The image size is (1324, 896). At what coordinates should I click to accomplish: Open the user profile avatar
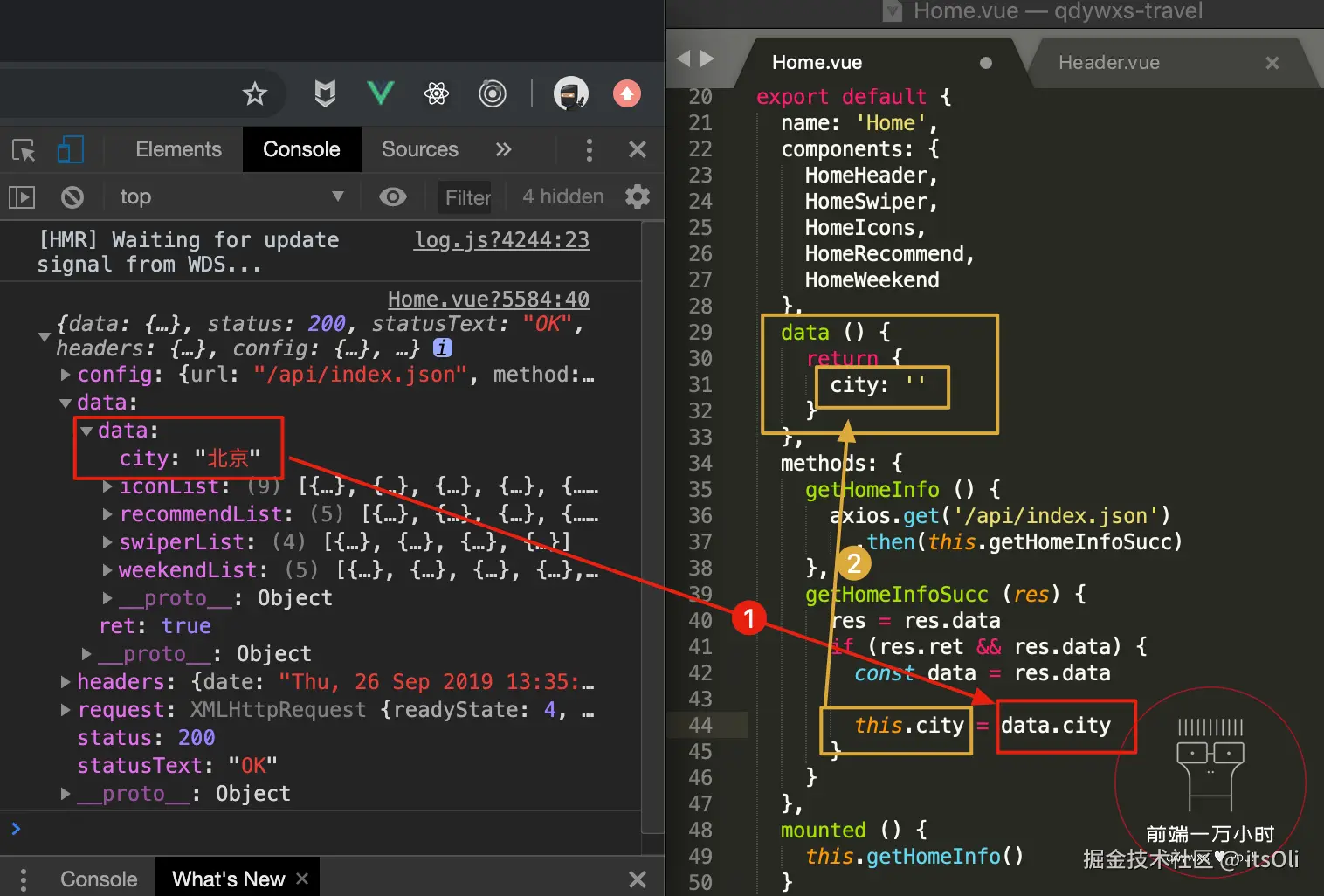point(570,93)
